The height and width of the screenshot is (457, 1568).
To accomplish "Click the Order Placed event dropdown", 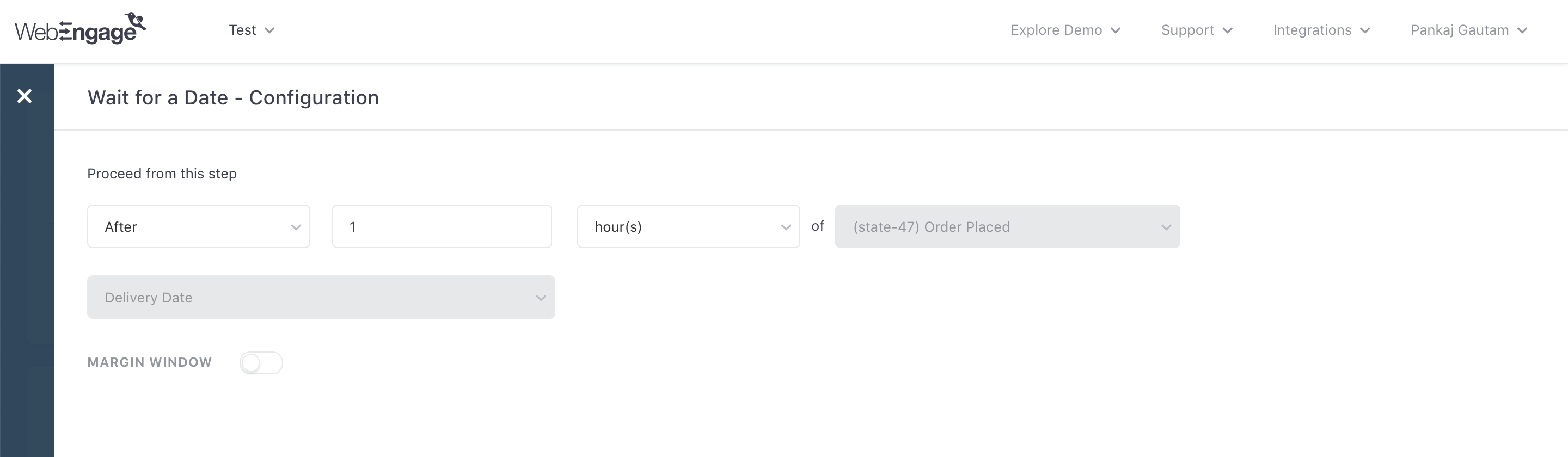I will pos(1007,226).
